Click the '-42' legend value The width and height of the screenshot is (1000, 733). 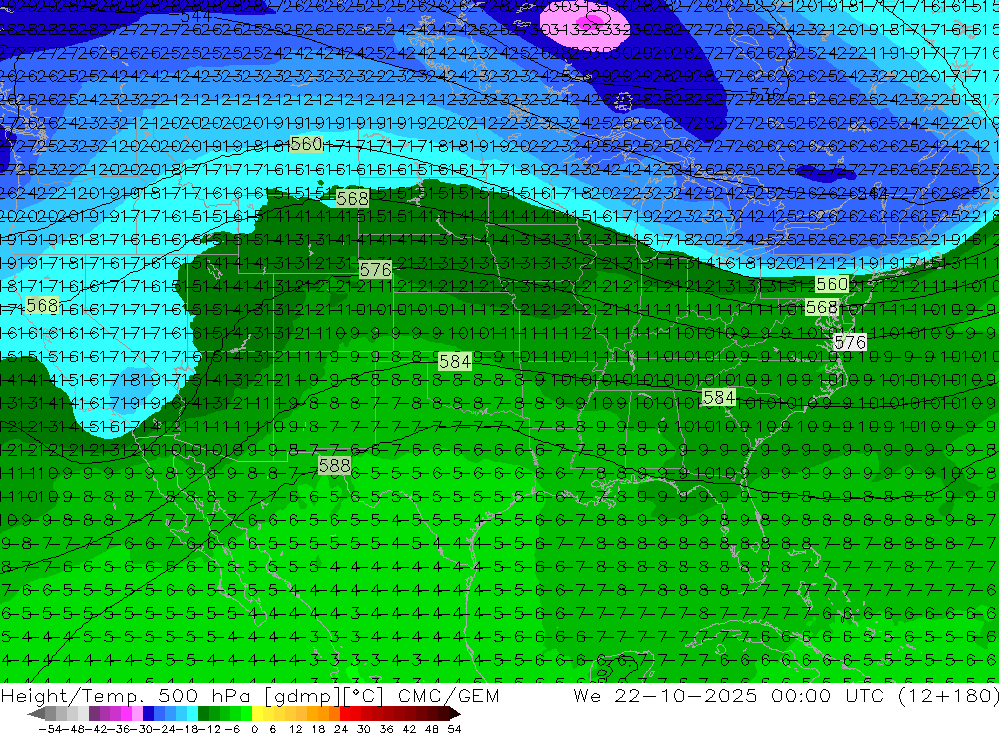click(x=97, y=729)
